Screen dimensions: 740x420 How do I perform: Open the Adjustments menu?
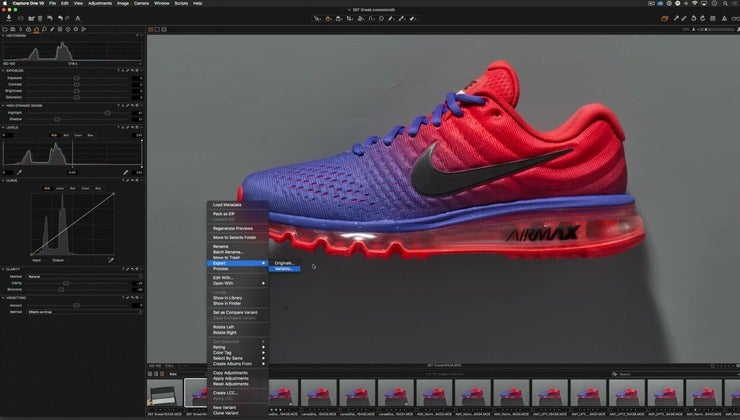pos(100,3)
